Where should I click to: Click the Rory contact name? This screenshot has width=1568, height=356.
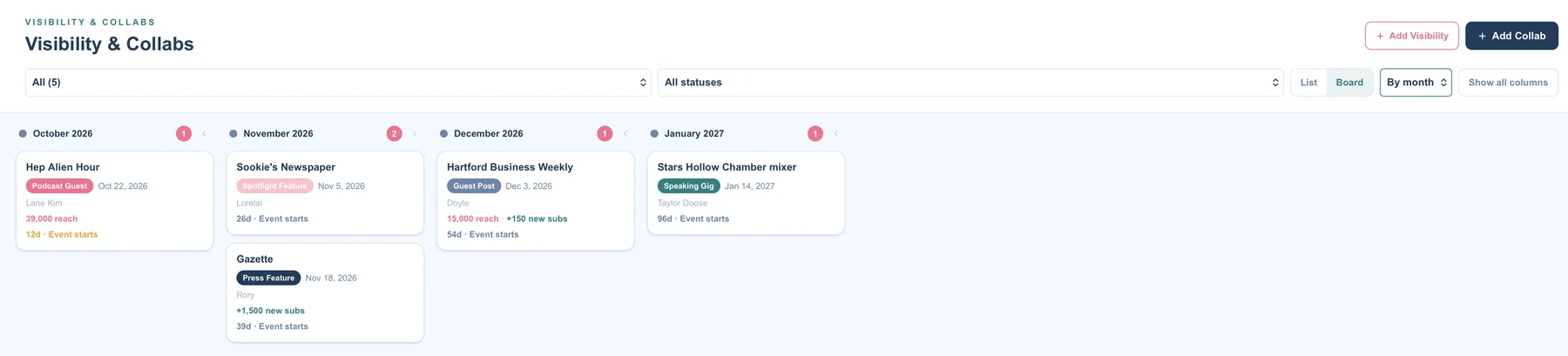[x=245, y=296]
